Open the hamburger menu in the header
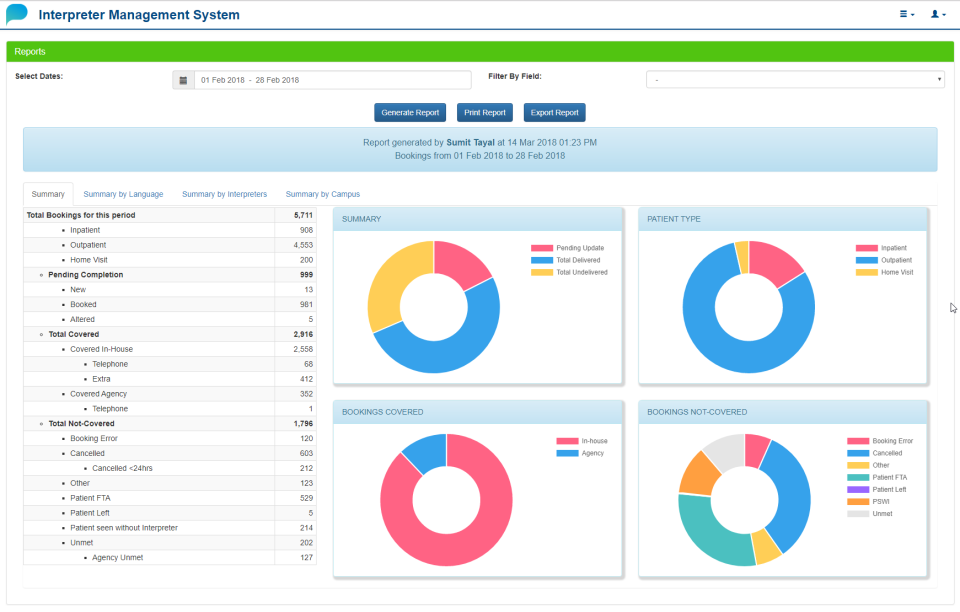The height and width of the screenshot is (612, 960). pos(905,14)
